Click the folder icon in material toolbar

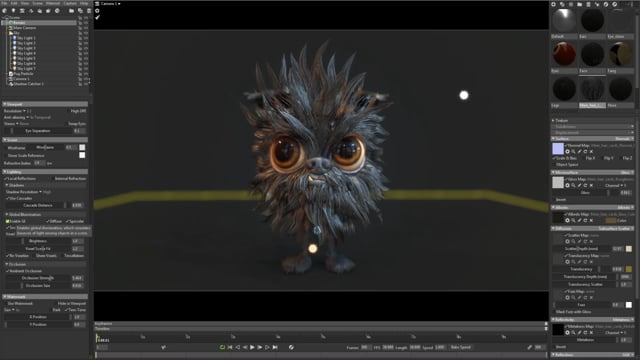(580, 4)
